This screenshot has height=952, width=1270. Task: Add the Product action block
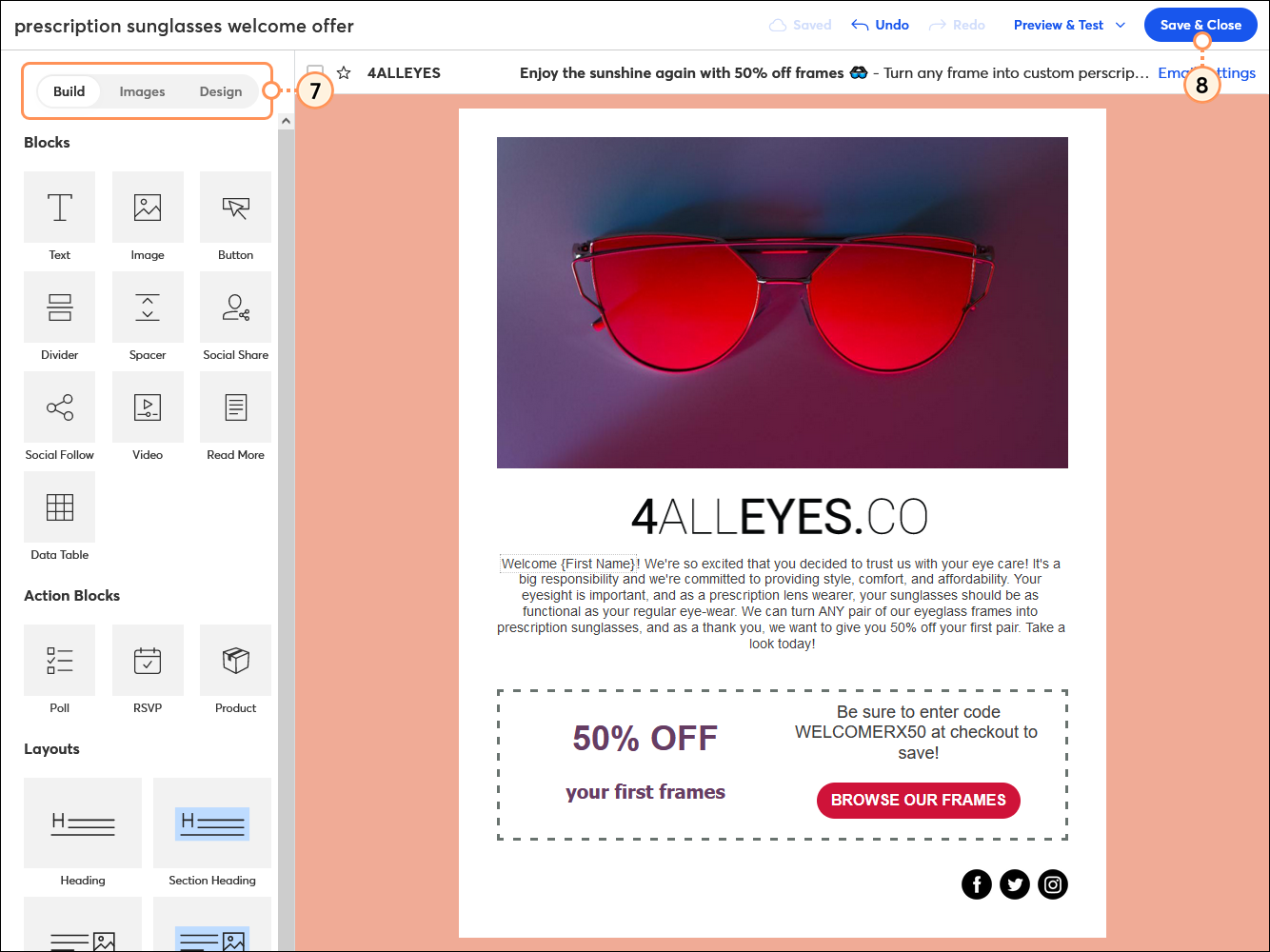[x=235, y=661]
